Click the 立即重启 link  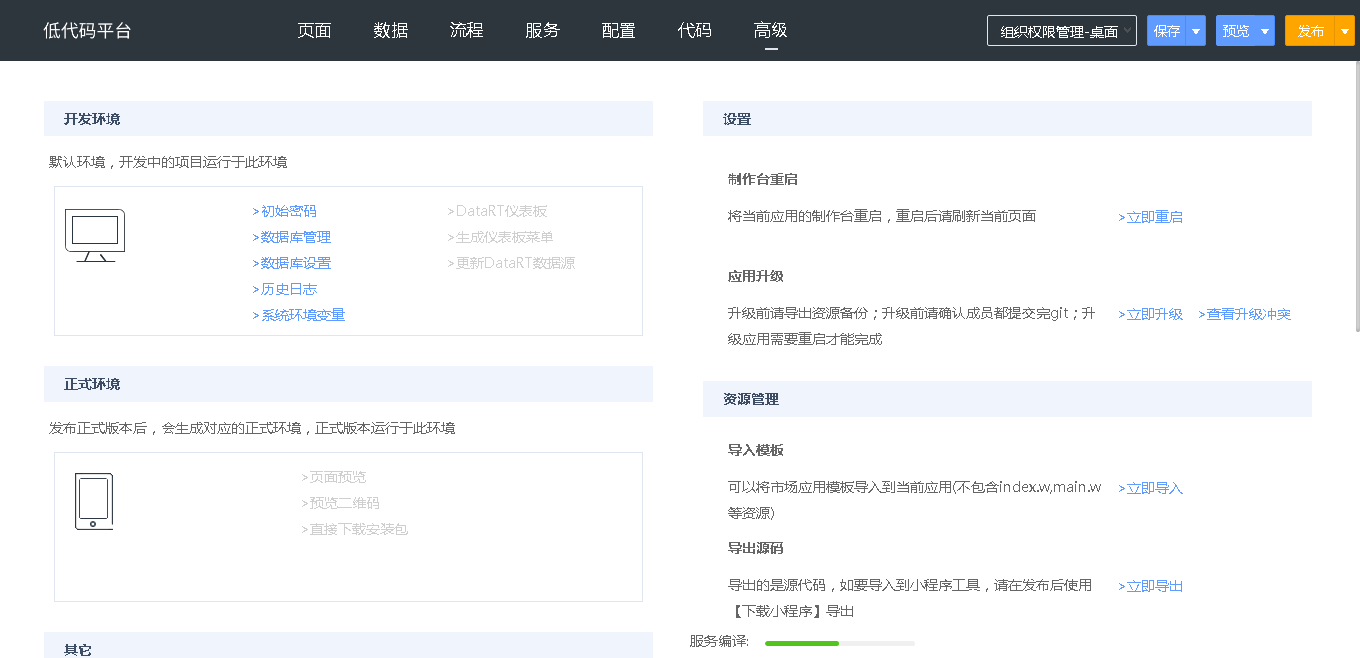click(1151, 217)
